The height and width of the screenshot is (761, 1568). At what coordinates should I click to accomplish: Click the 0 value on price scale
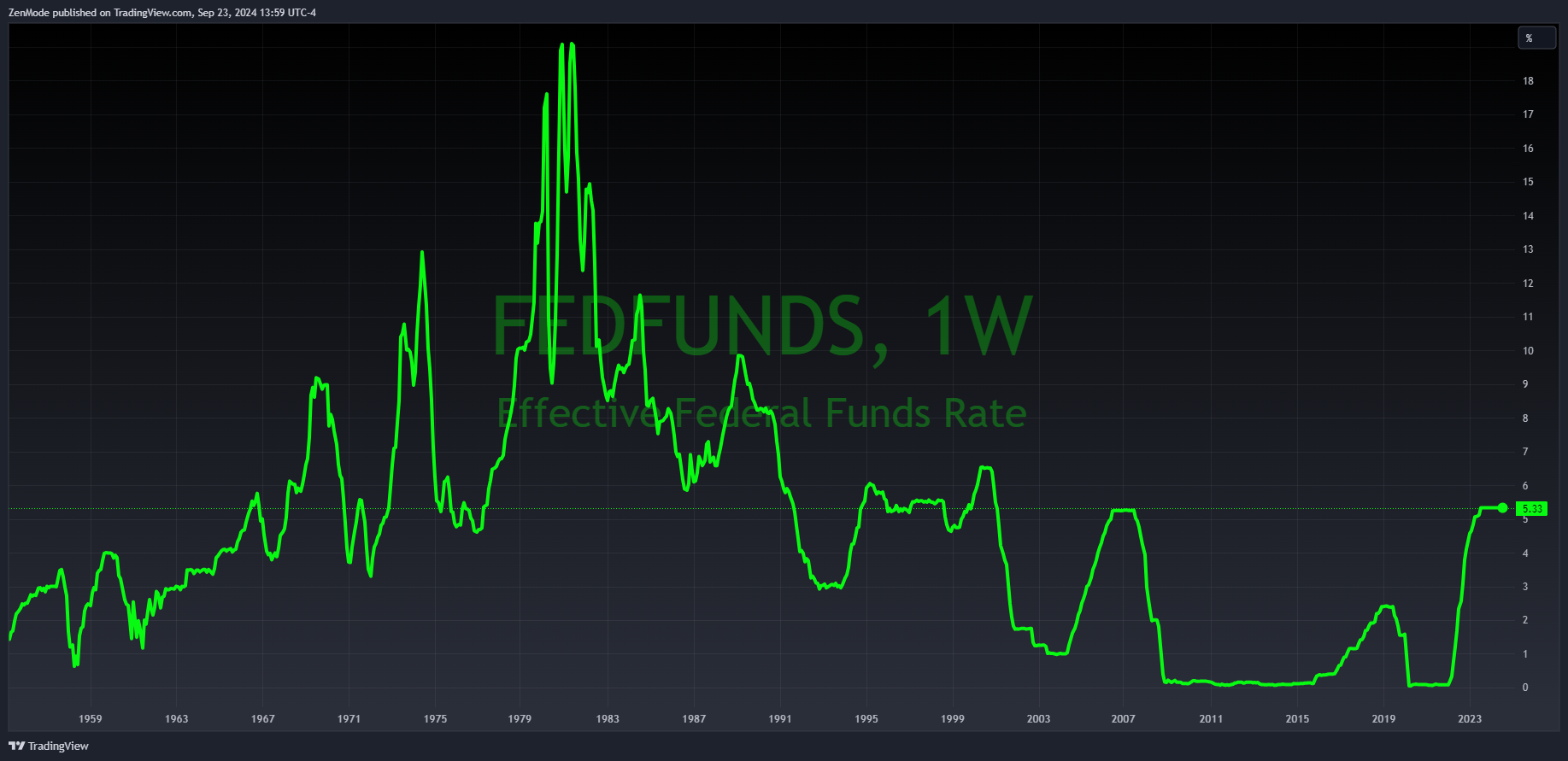coord(1525,688)
